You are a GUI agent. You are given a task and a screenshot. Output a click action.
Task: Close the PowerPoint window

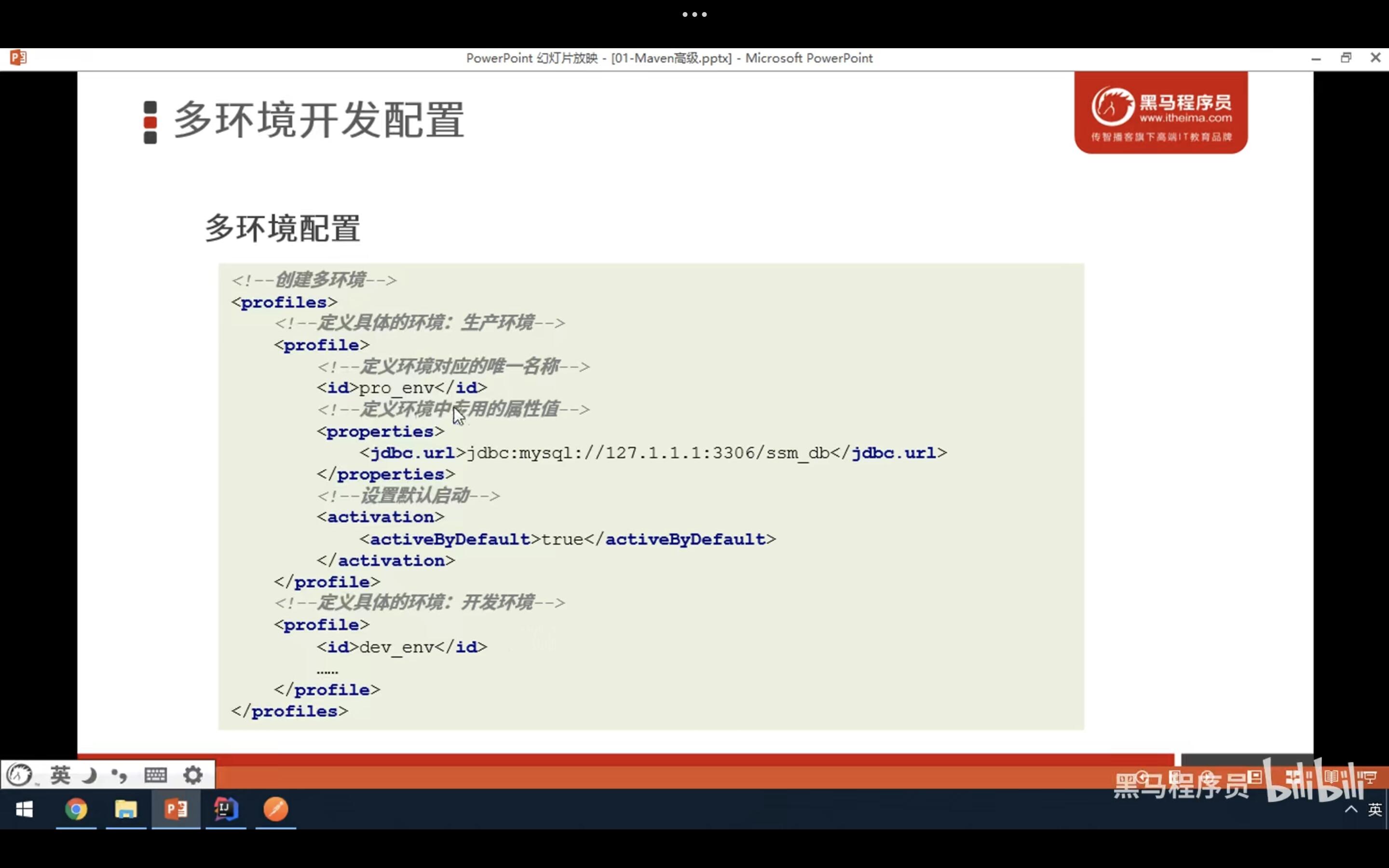[1376, 57]
